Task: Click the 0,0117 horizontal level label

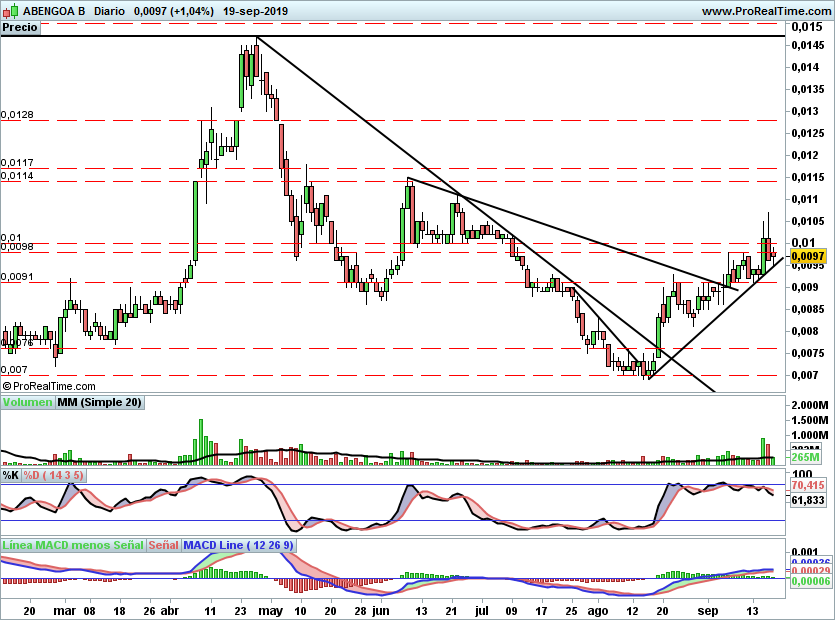Action: point(17,162)
